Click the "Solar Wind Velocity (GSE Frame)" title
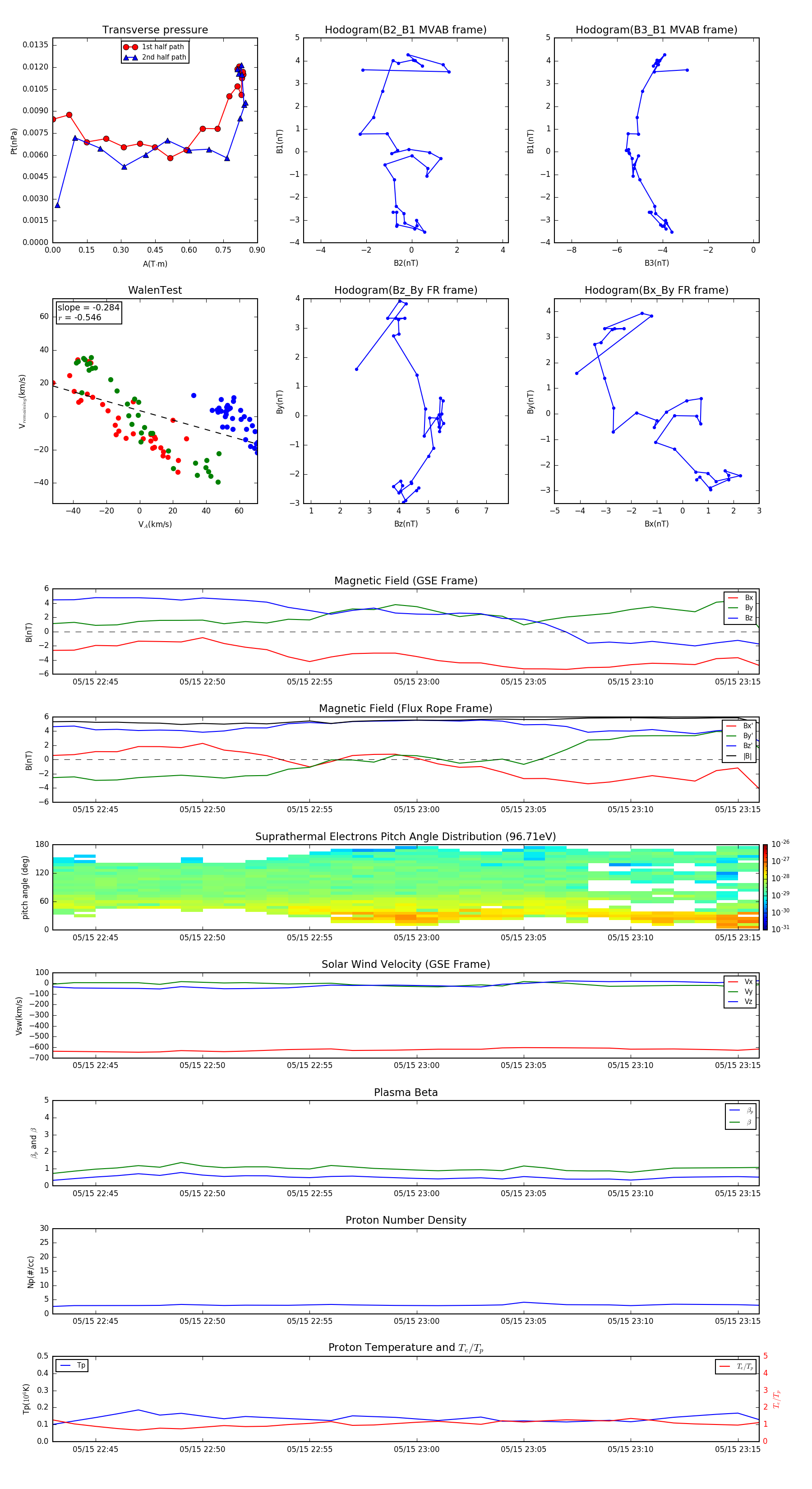This screenshot has width=812, height=1489. click(406, 964)
